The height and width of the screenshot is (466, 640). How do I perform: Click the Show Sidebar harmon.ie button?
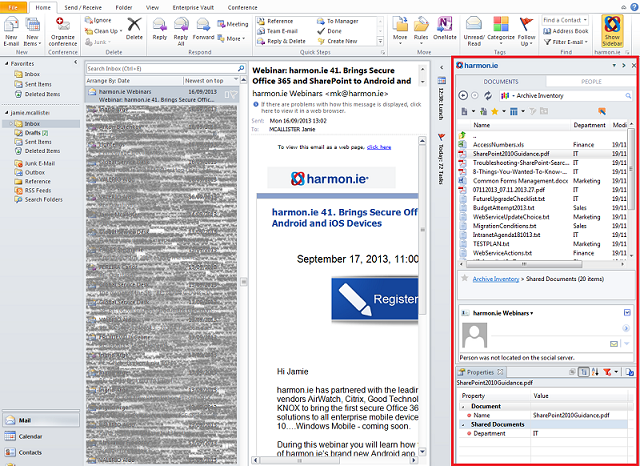tap(612, 31)
